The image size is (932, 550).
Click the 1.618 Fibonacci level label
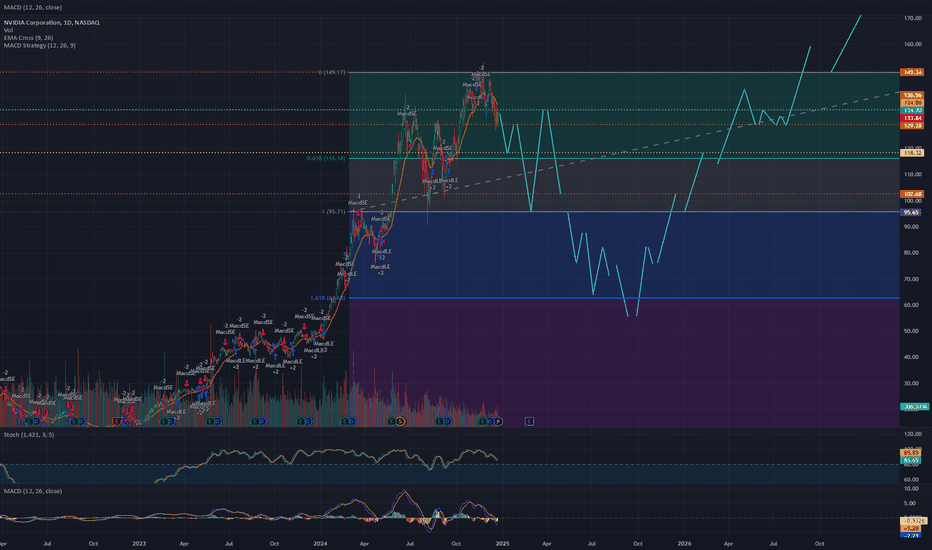[x=328, y=298]
